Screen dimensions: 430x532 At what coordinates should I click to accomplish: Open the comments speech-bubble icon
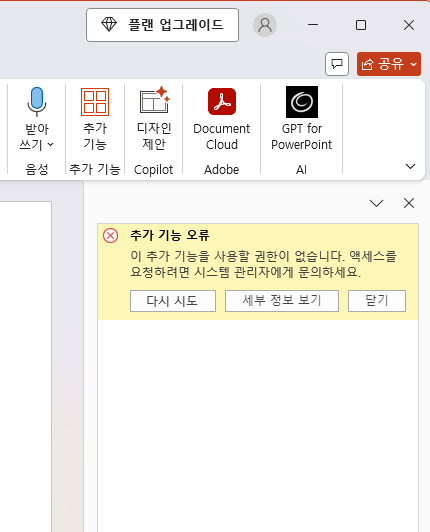(337, 64)
